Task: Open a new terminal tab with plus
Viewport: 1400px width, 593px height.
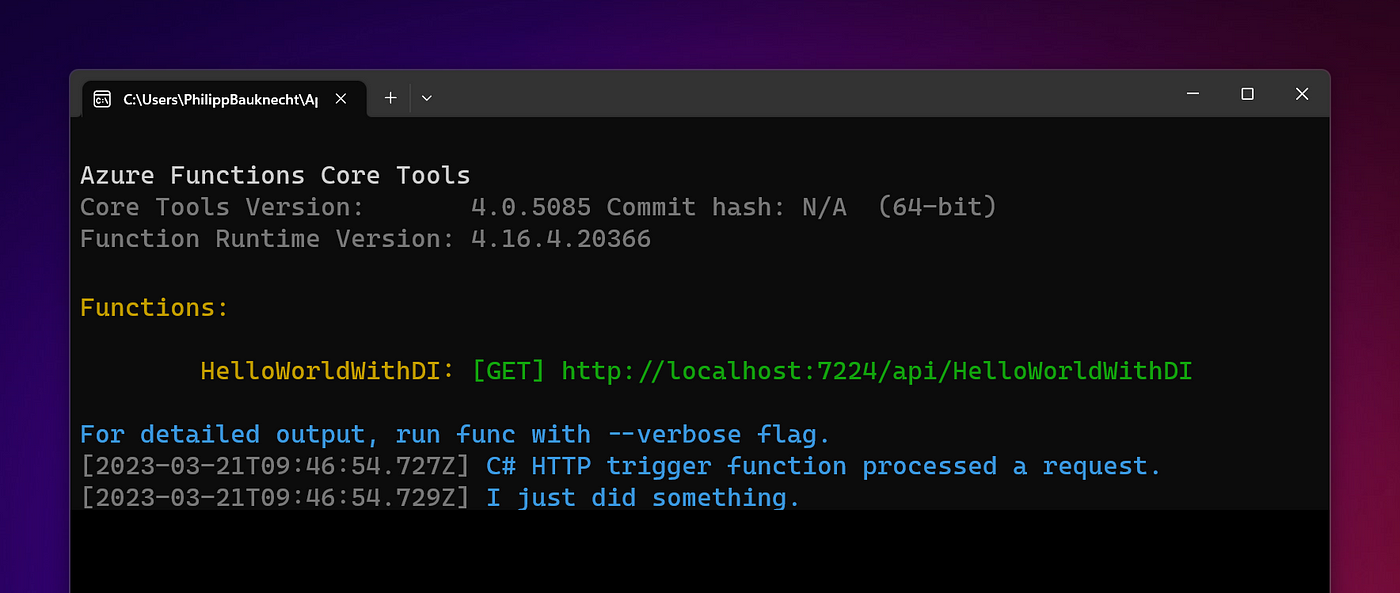Action: point(391,98)
